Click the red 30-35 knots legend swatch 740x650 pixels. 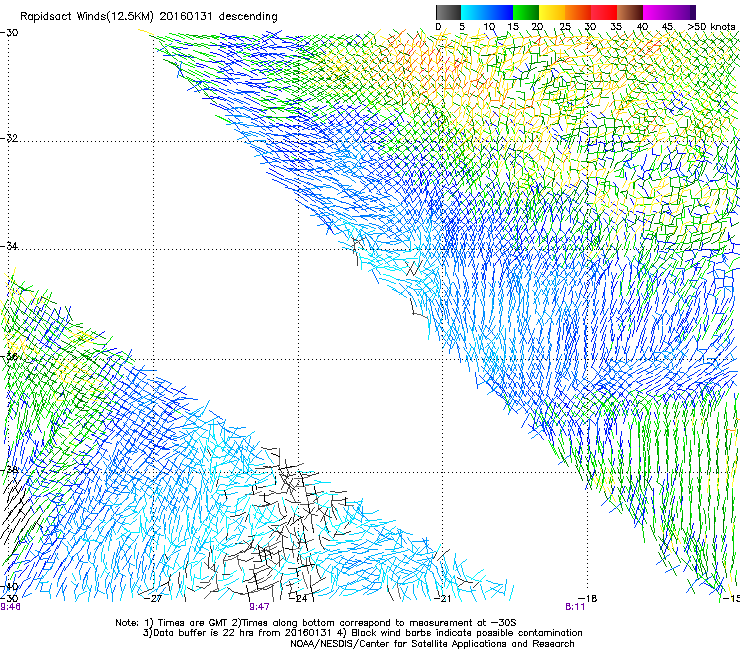tap(604, 12)
